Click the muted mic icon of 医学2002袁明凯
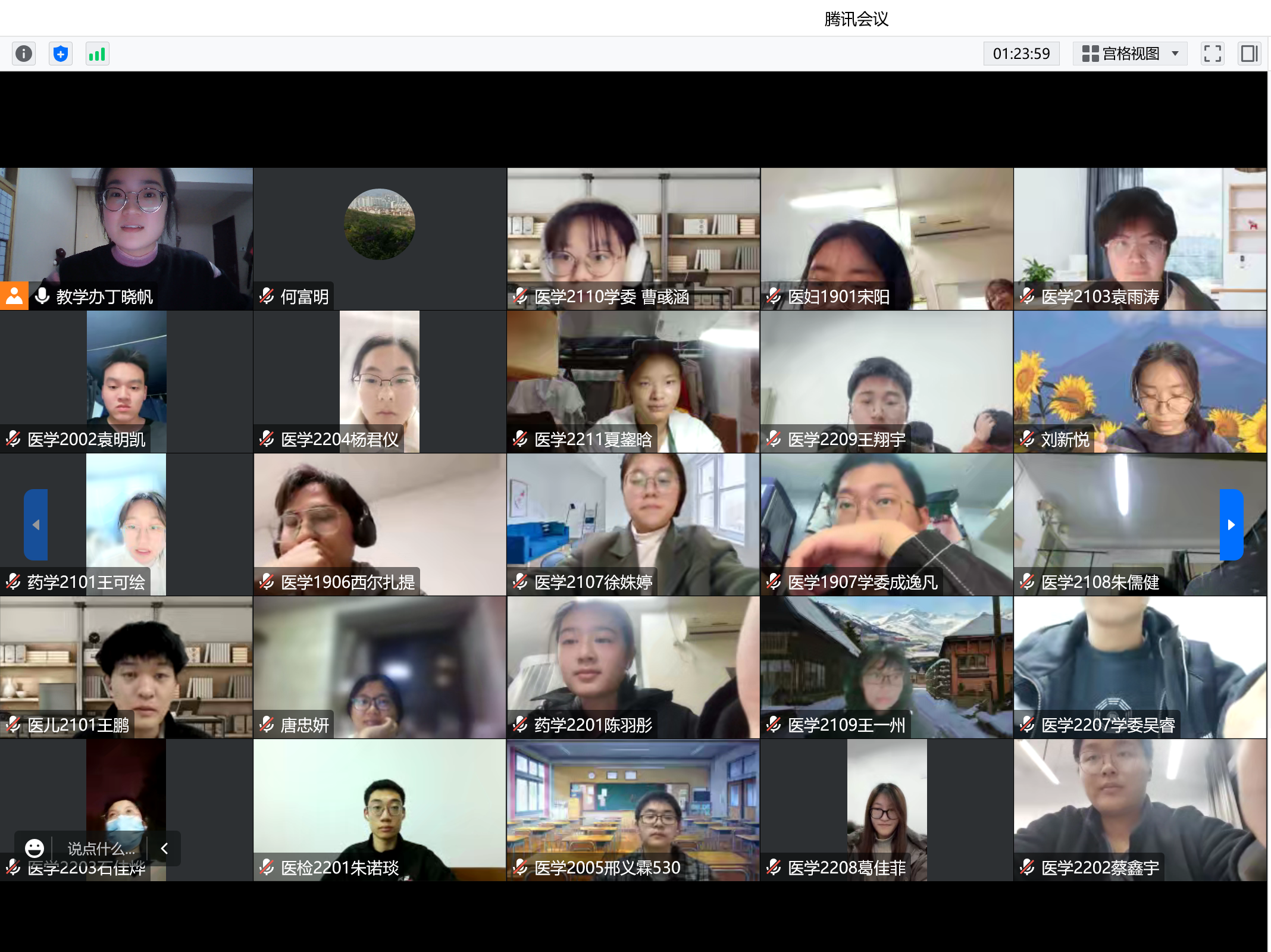 coord(13,439)
